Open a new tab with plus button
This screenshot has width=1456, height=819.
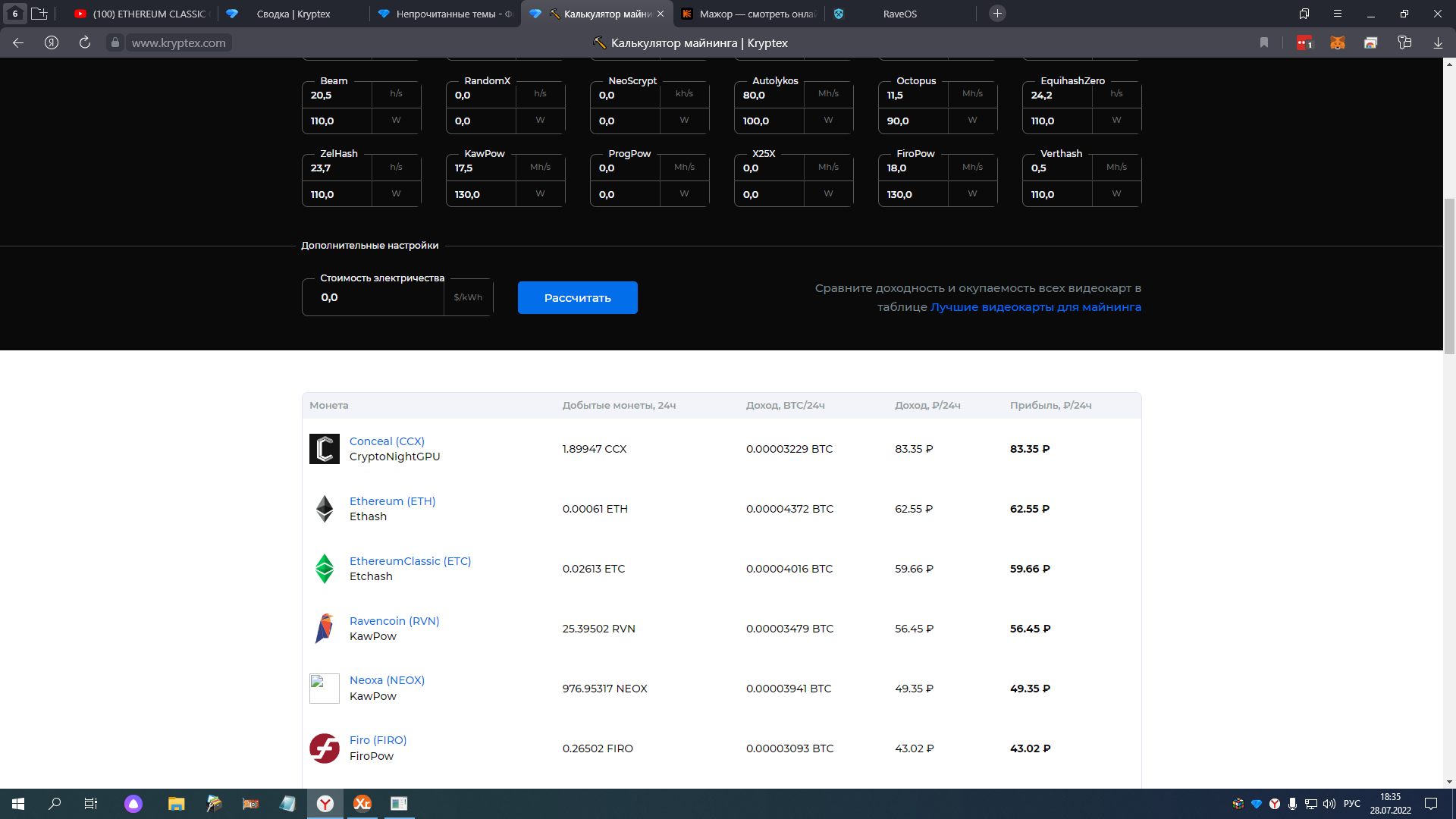pyautogui.click(x=998, y=14)
